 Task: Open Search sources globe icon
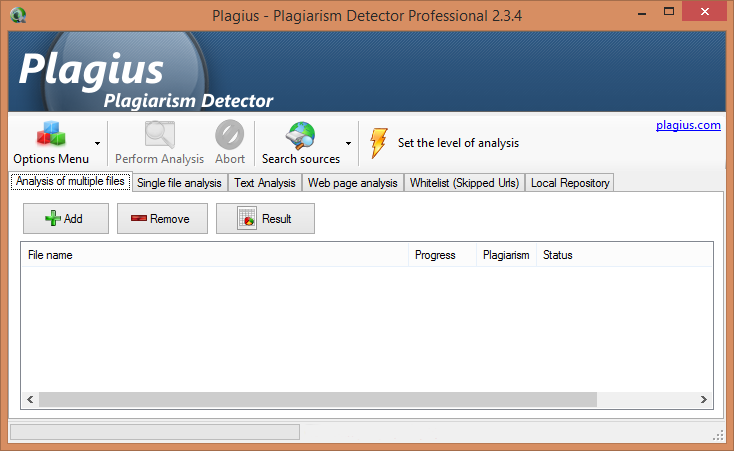click(x=301, y=135)
